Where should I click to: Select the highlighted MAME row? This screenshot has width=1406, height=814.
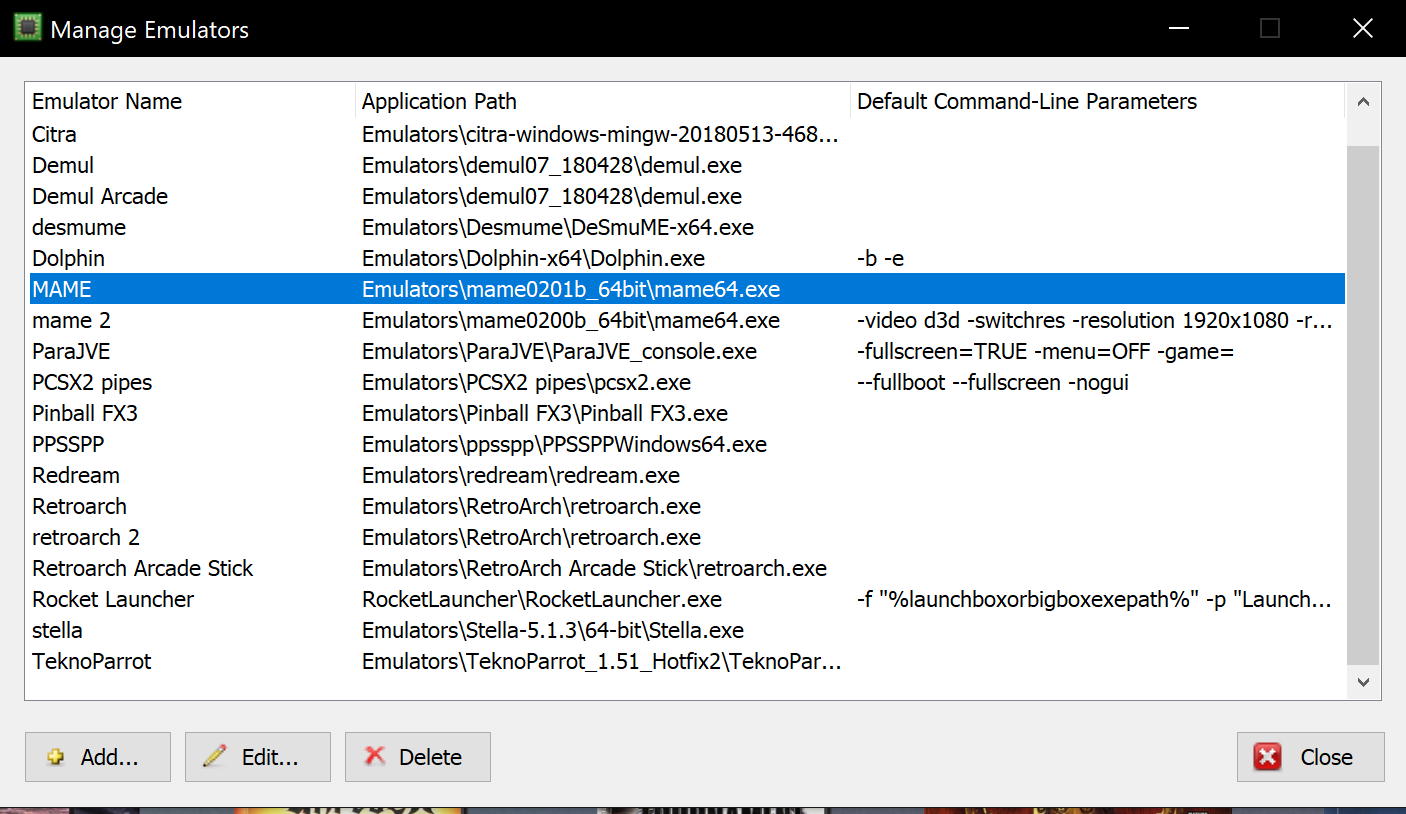pos(687,289)
